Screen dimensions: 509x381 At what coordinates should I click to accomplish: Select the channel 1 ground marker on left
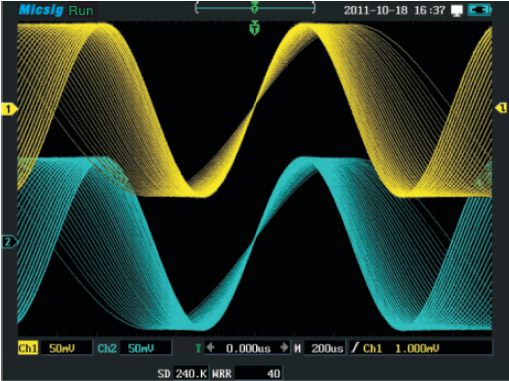pyautogui.click(x=9, y=109)
